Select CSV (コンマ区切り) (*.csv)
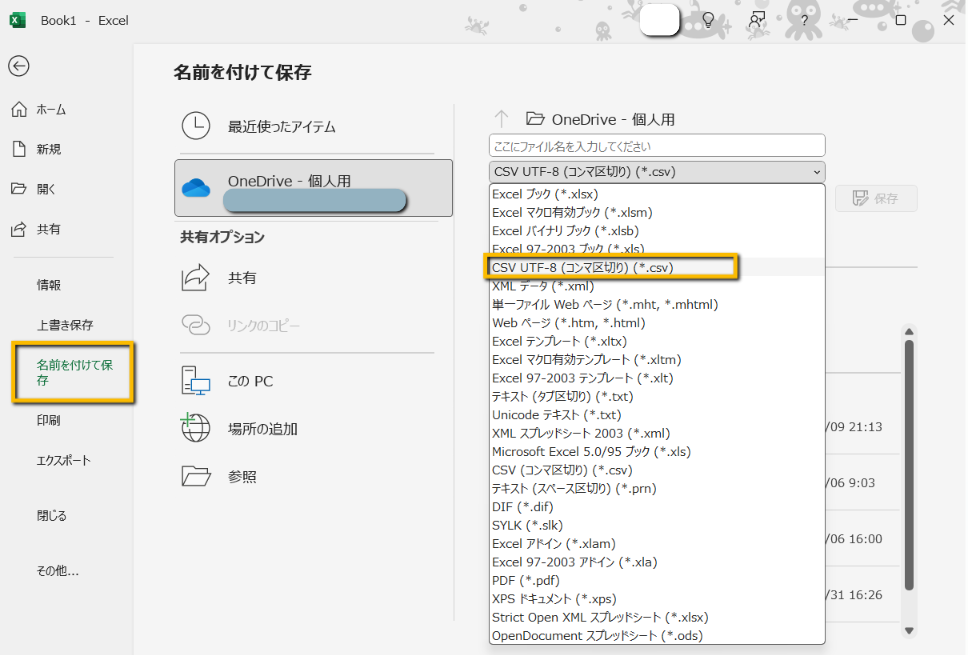This screenshot has height=655, width=968. point(657,470)
